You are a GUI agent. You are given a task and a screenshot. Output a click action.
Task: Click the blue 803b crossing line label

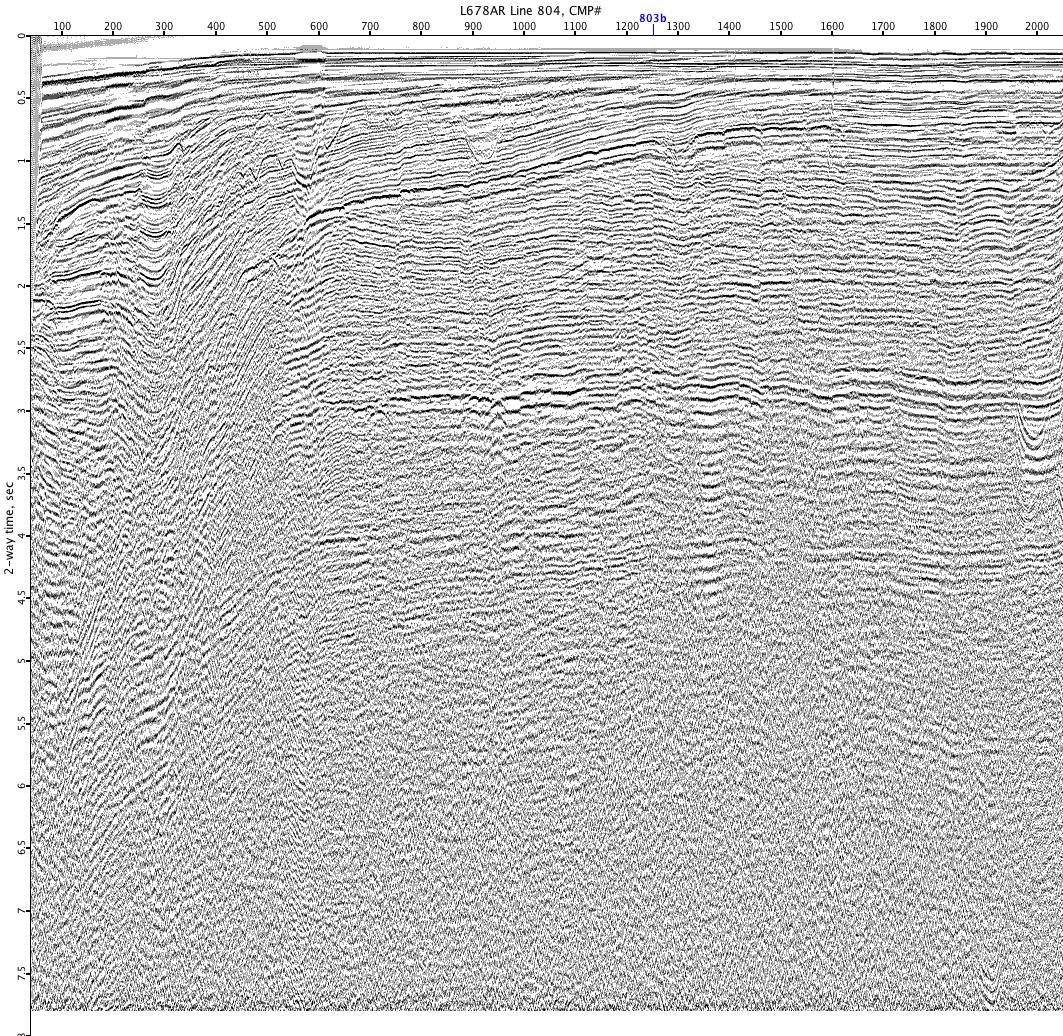pyautogui.click(x=652, y=18)
